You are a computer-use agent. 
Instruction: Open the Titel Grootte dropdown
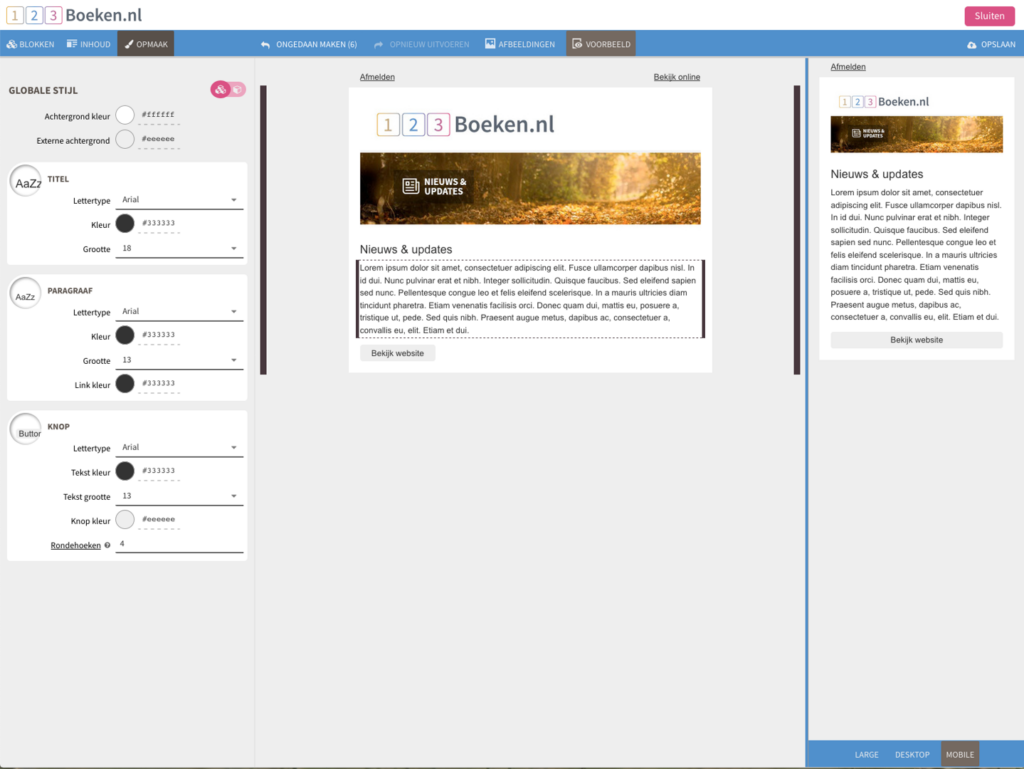coord(179,249)
